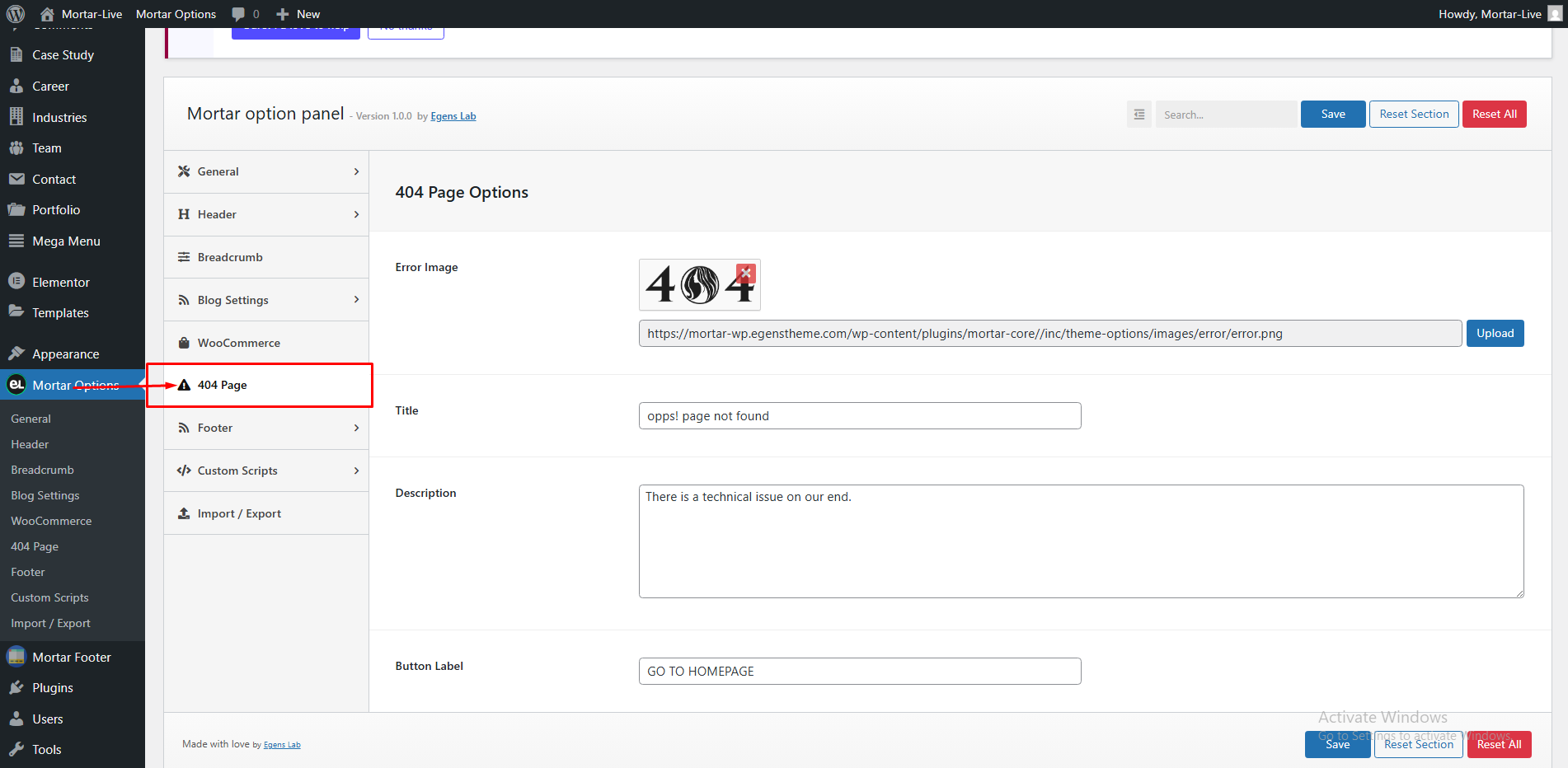Click the WooCommerce bag icon in panel
The height and width of the screenshot is (768, 1568).
coord(184,343)
